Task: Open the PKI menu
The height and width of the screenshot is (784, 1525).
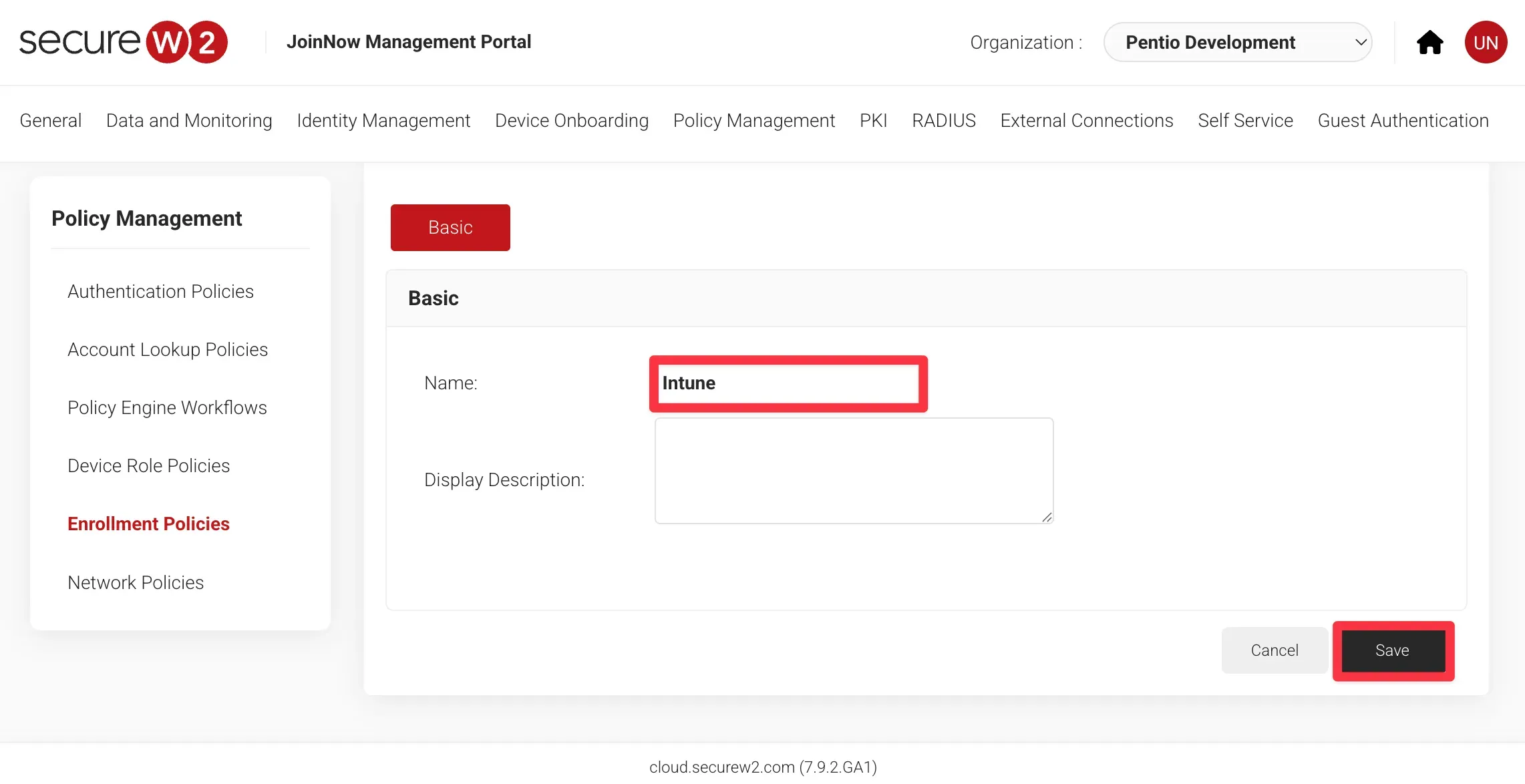Action: pos(873,121)
